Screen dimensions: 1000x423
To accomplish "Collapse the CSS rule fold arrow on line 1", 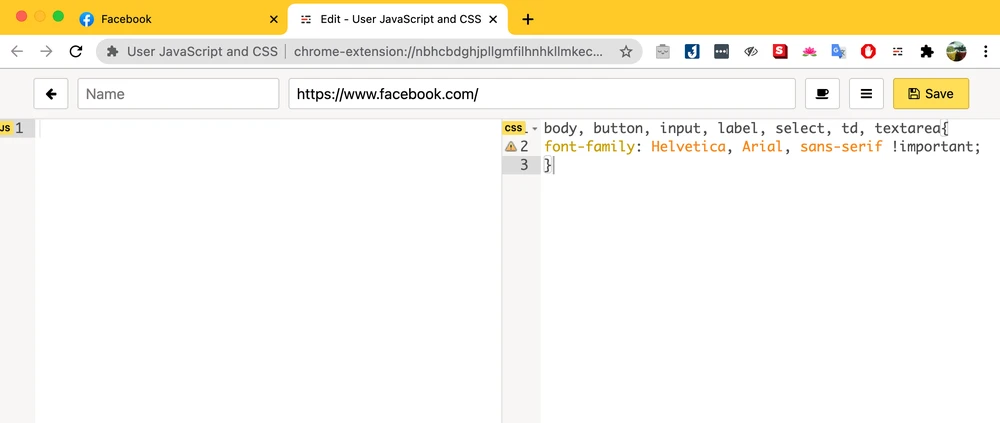I will pyautogui.click(x=534, y=129).
